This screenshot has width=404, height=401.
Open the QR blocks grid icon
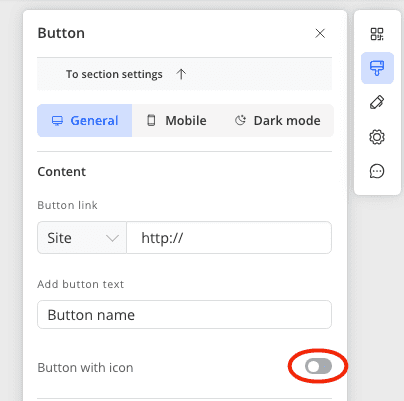377,34
